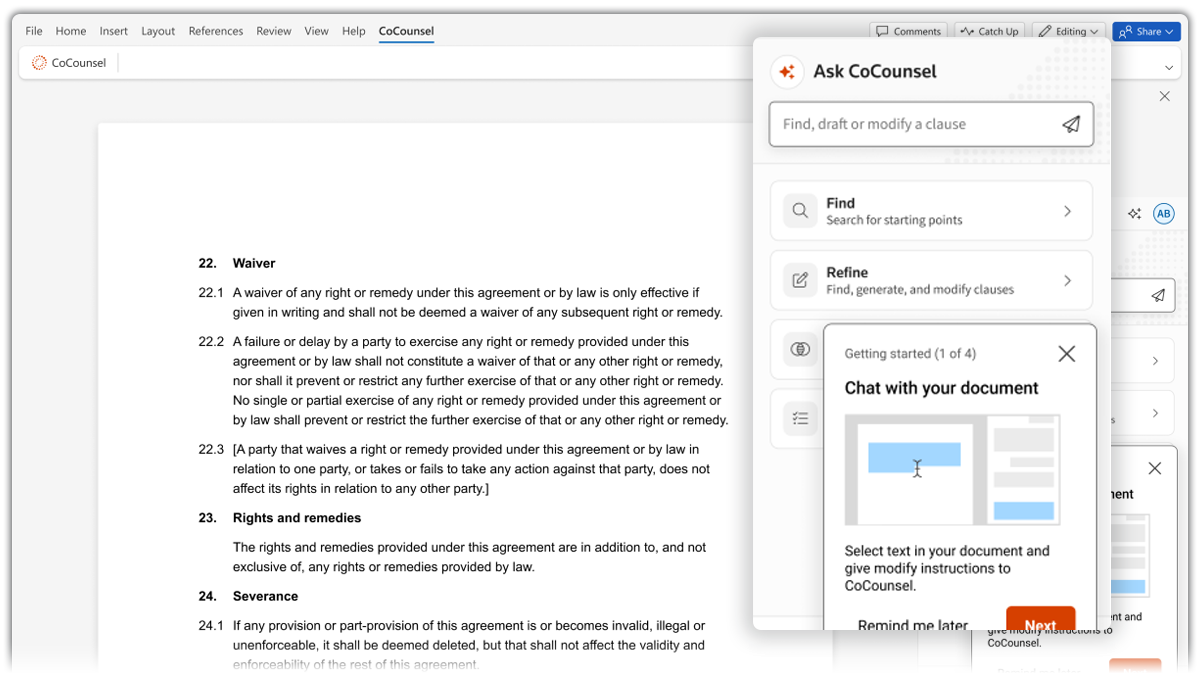
Task: Open the Editing mode dropdown
Action: click(1068, 31)
